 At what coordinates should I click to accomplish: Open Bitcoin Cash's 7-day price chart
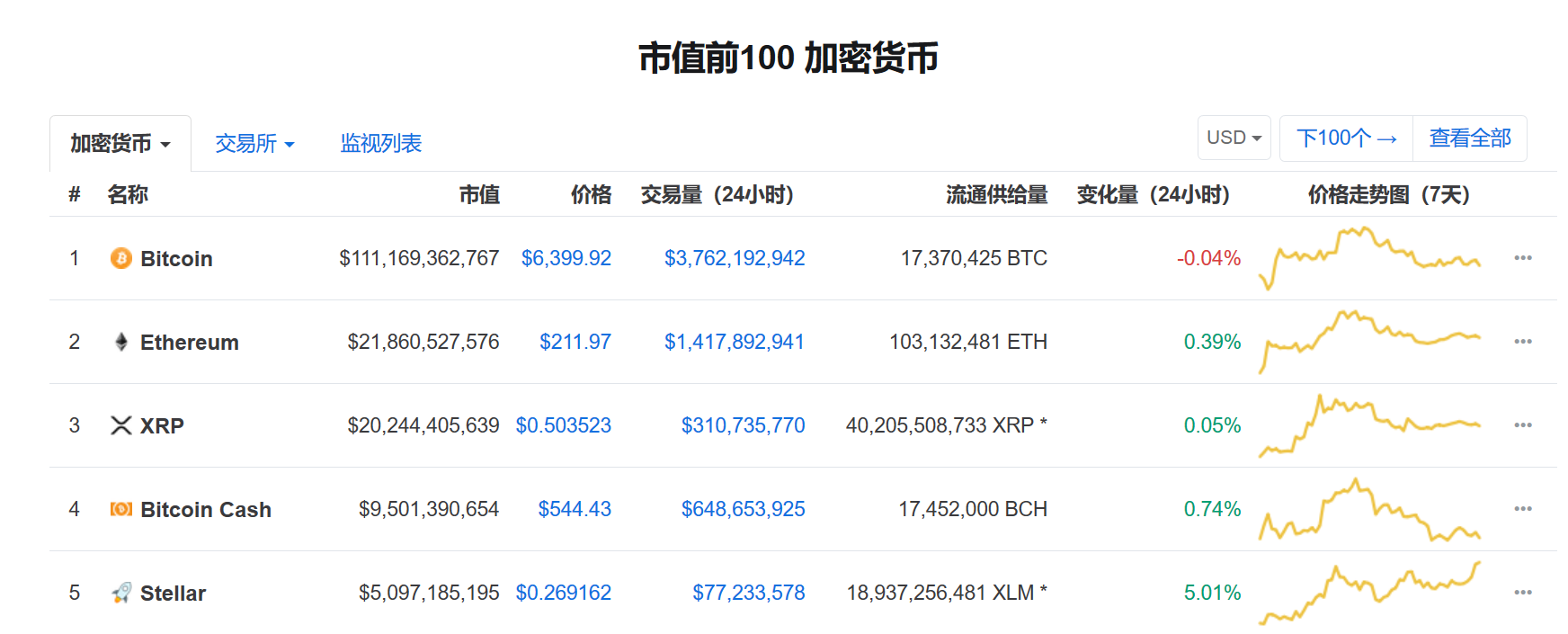pos(1369,509)
